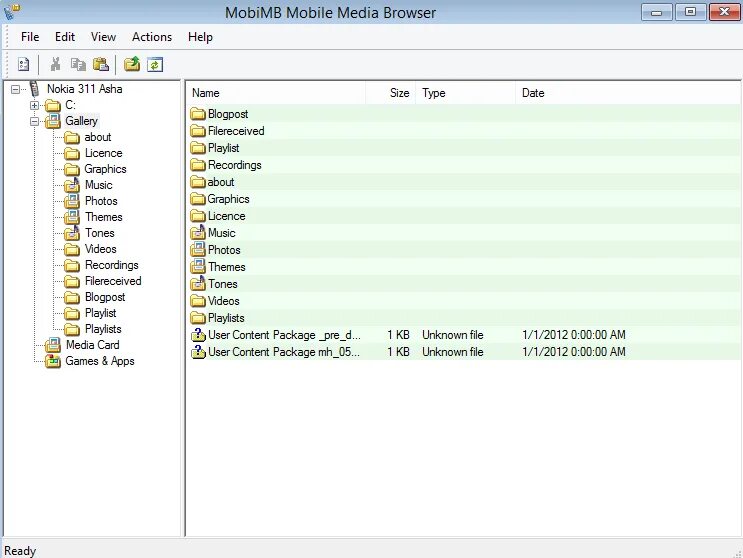This screenshot has height=558, width=743.
Task: Click the unknown-file icon of User Content Package mh_05
Action: coord(198,352)
